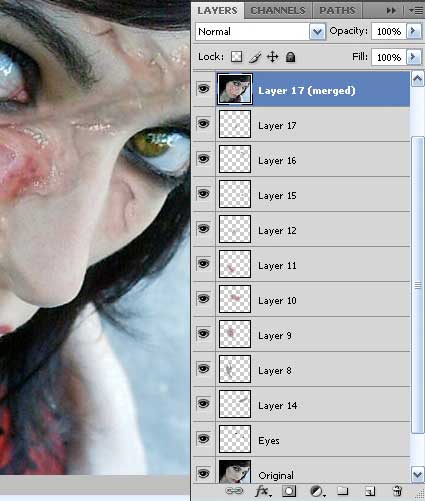425x501 pixels.
Task: Create a new layer group
Action: [342, 491]
